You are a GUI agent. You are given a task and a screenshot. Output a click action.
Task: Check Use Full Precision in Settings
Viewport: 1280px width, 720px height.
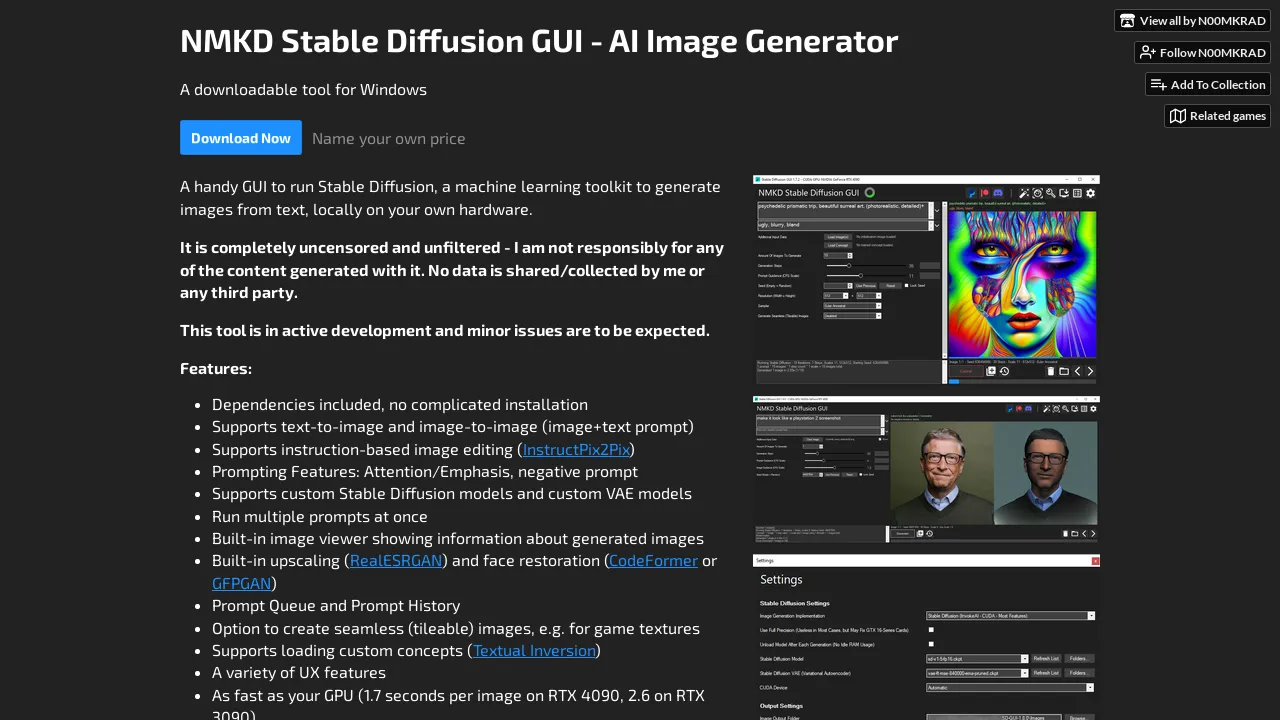931,629
